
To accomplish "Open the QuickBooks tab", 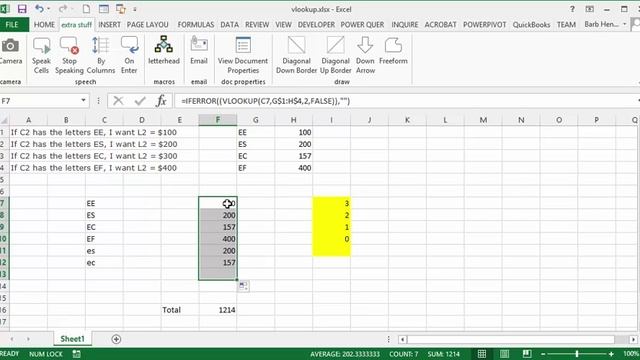I will [531, 24].
